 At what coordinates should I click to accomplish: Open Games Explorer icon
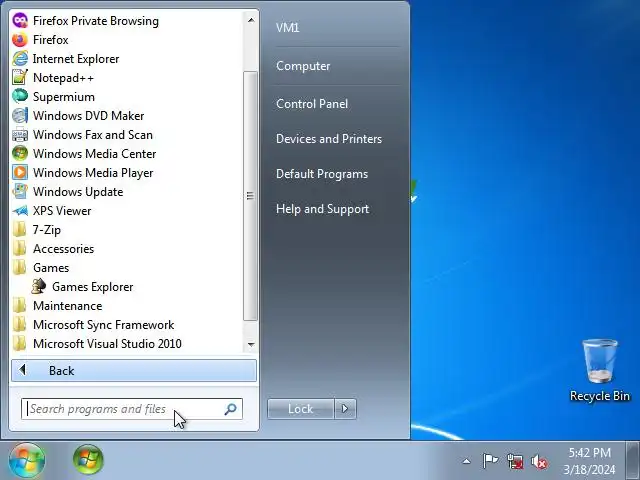tap(39, 287)
